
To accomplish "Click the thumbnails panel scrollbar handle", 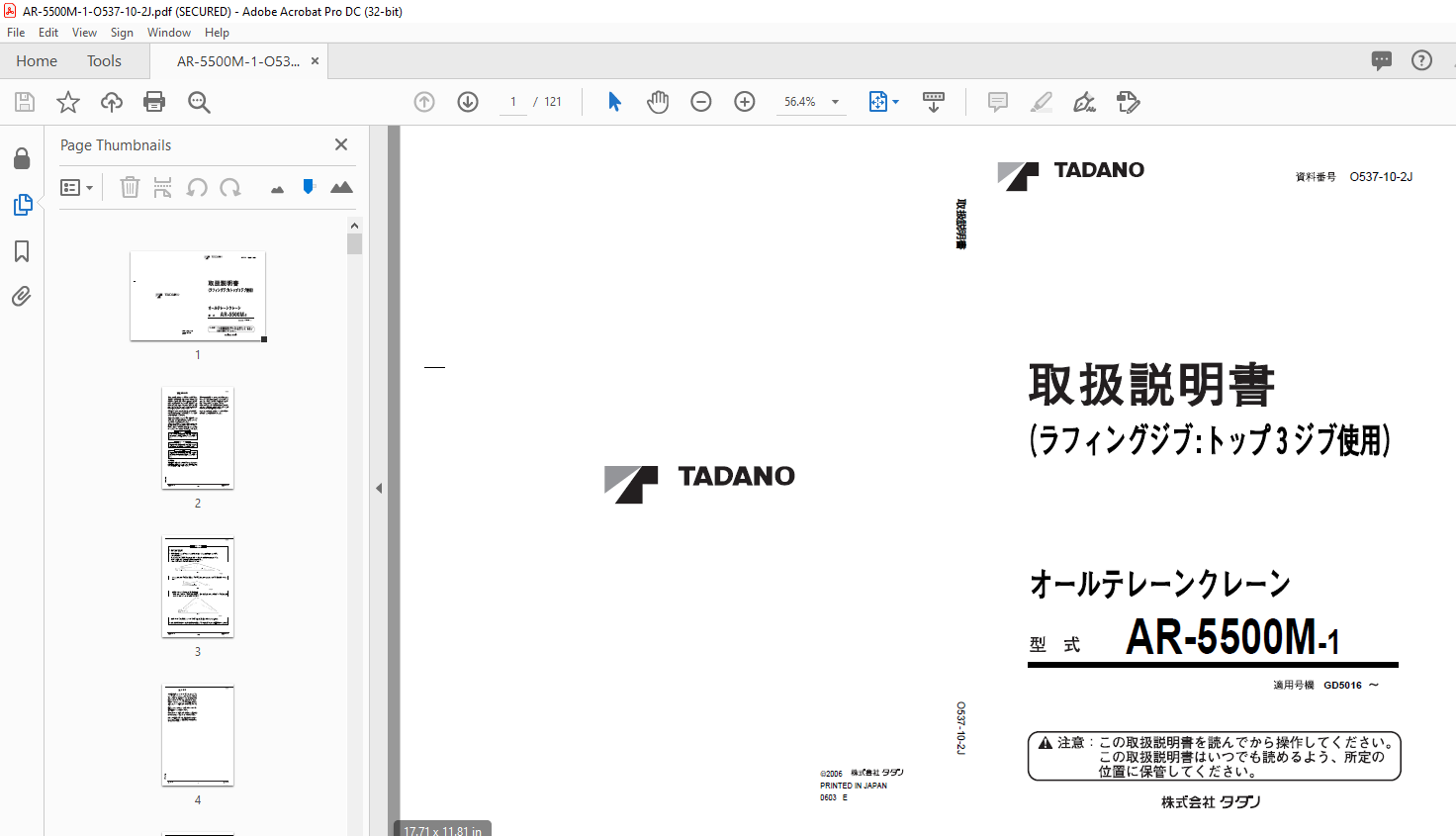I will 355,244.
